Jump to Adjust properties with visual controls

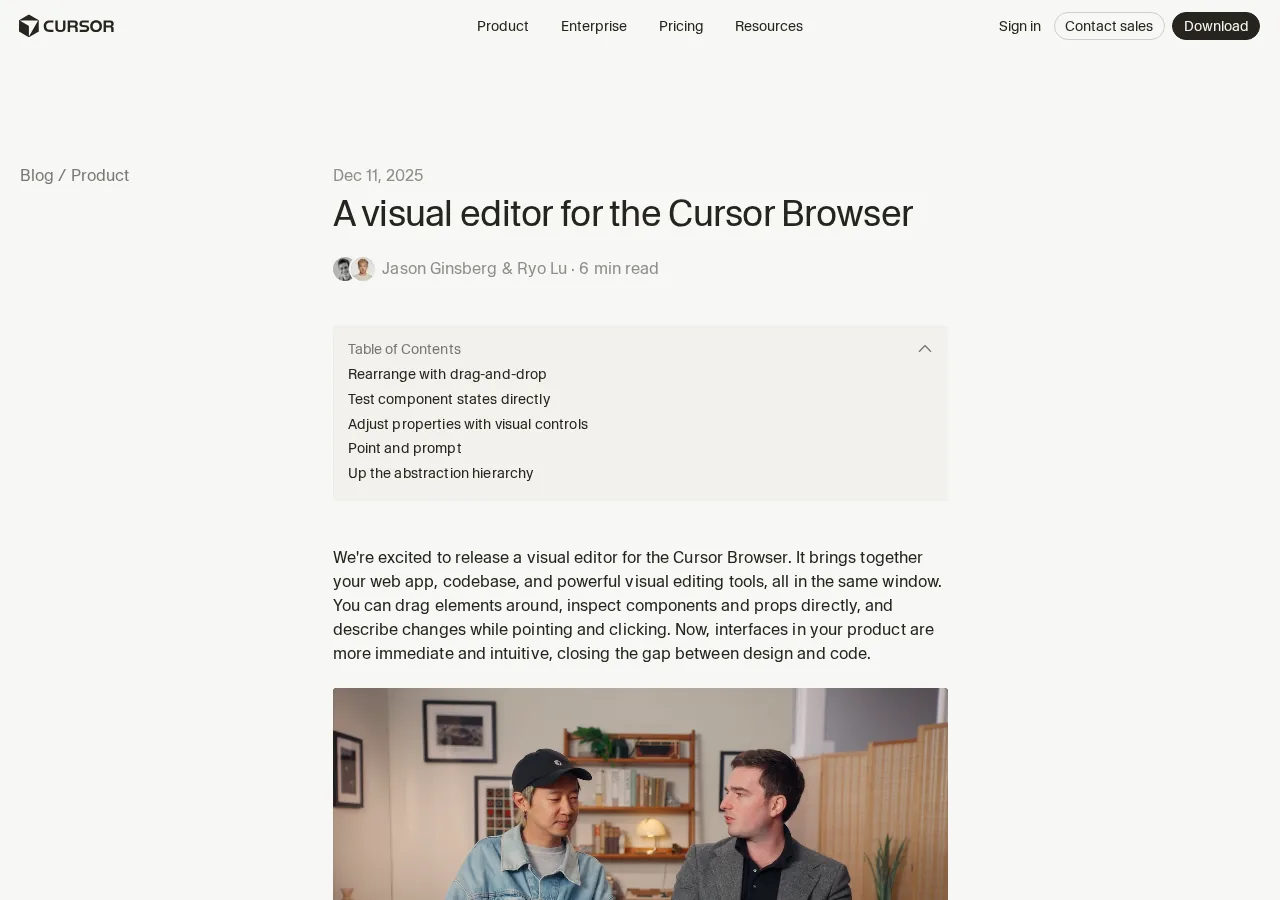tap(468, 424)
